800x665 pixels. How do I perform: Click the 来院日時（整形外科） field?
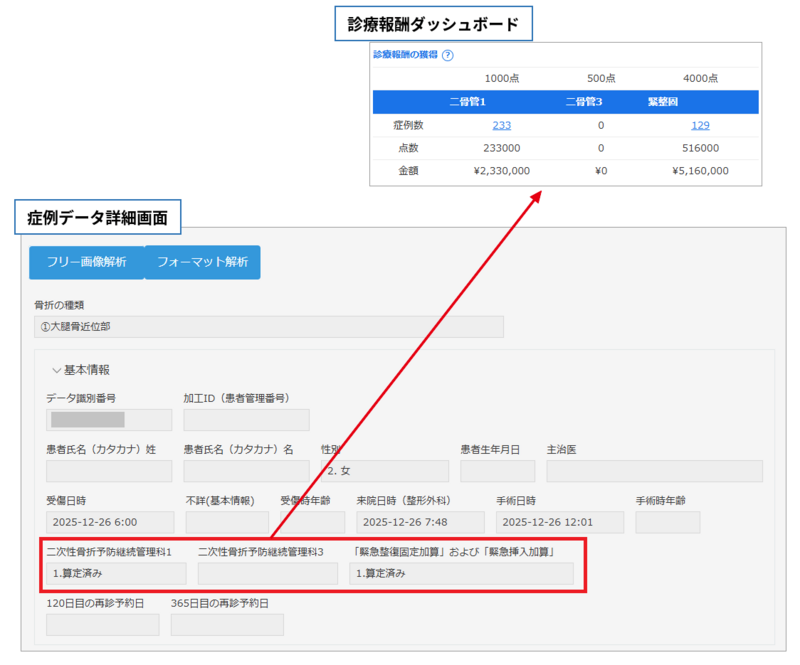point(420,523)
